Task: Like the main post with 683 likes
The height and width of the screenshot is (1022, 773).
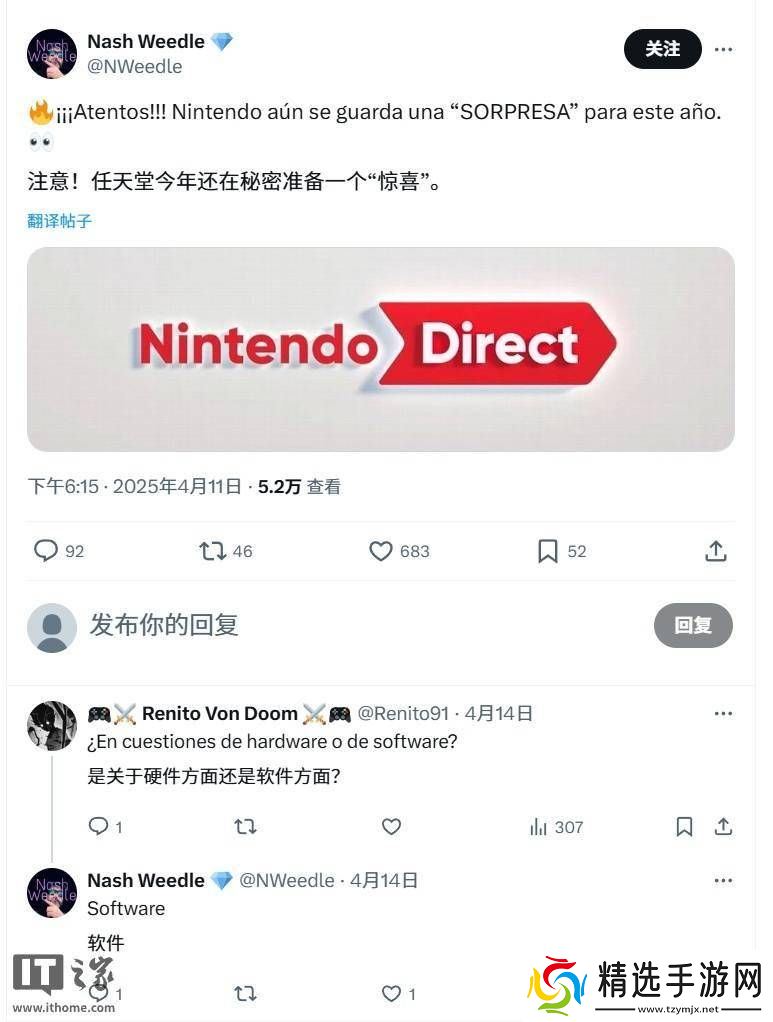Action: [381, 551]
